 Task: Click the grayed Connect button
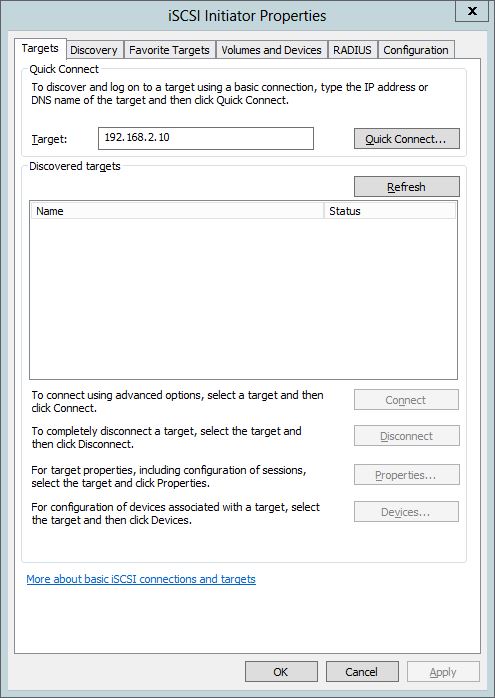(x=406, y=400)
